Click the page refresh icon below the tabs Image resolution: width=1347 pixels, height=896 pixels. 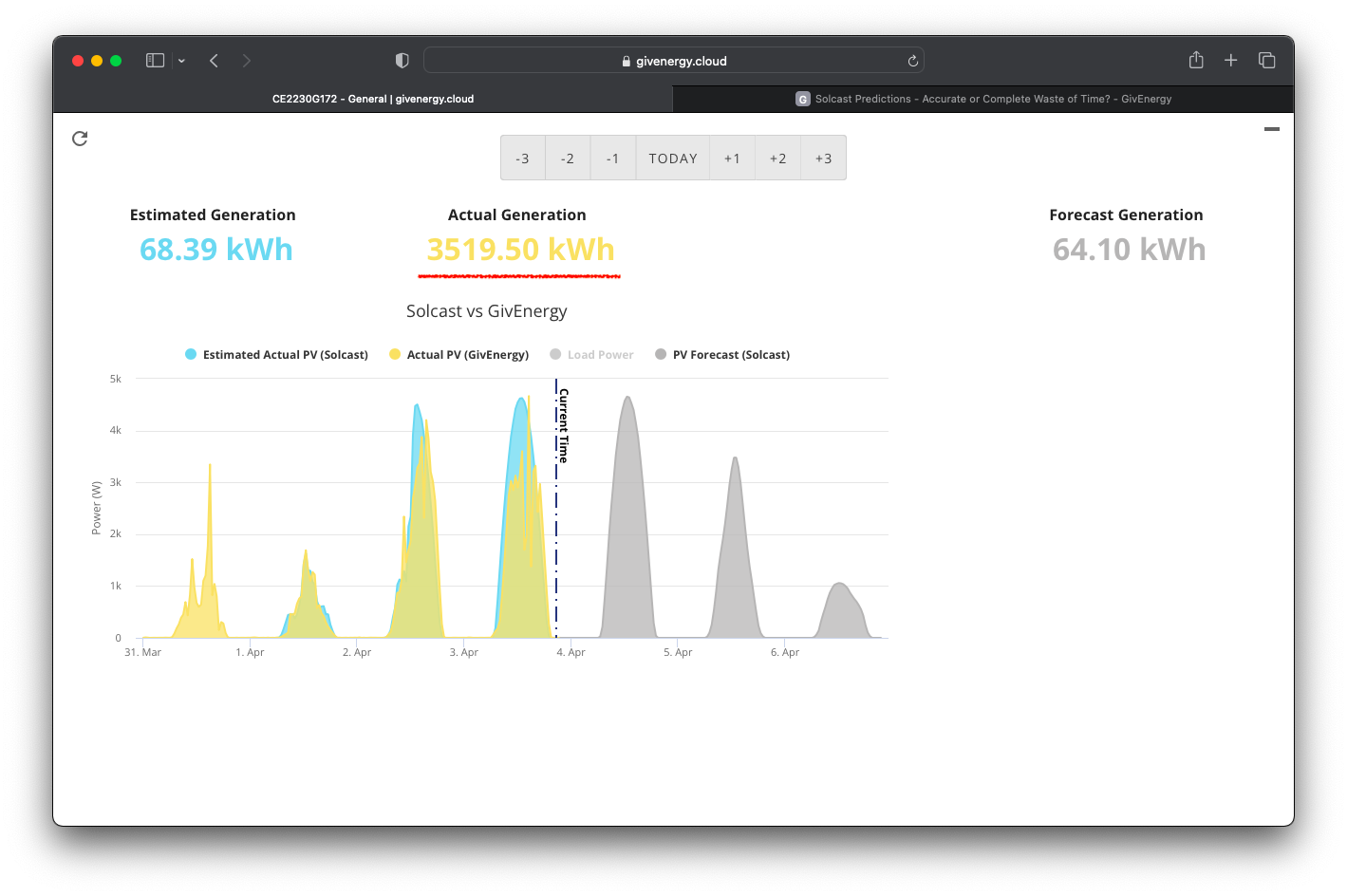click(80, 139)
